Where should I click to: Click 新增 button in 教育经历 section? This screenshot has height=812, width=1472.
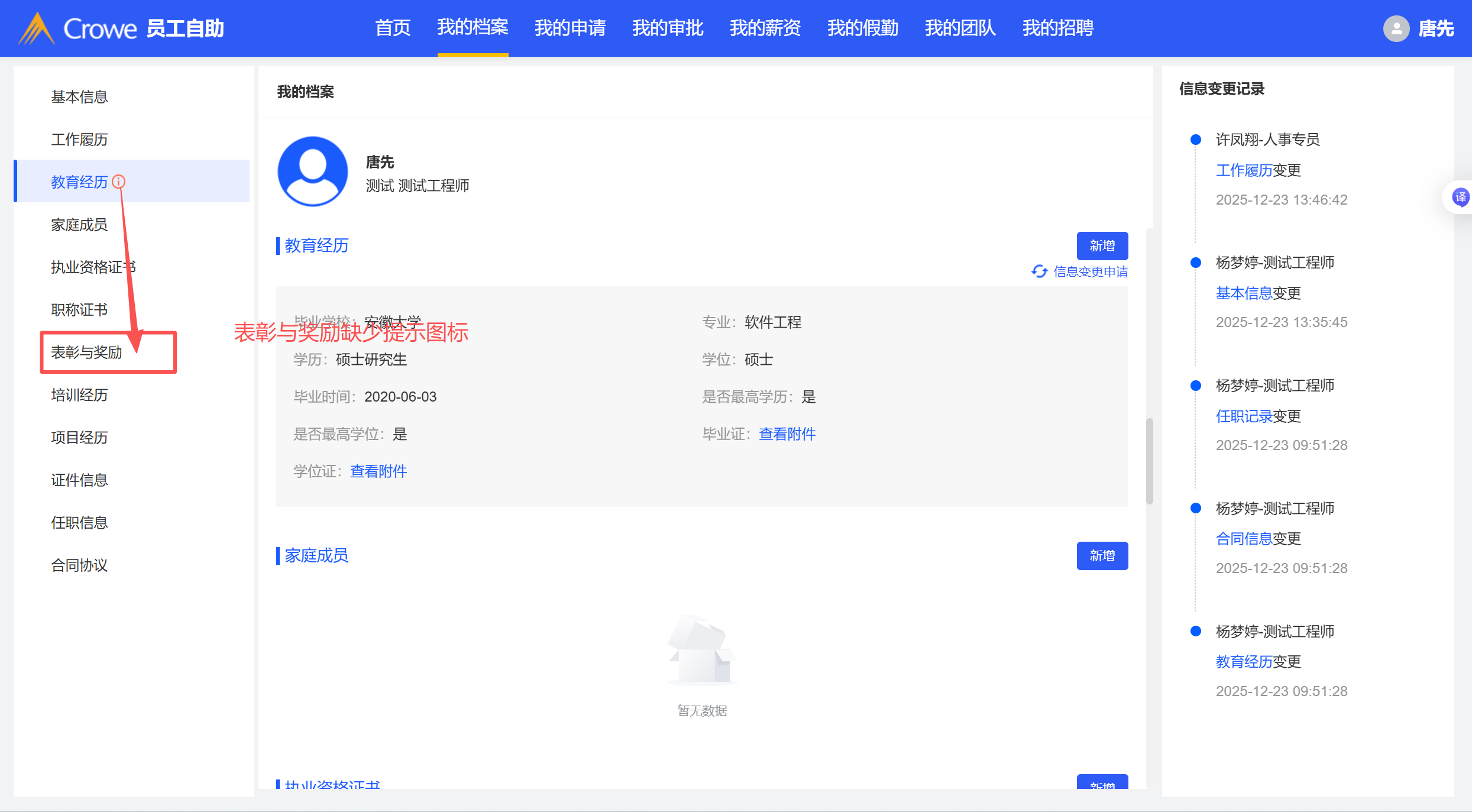pos(1102,246)
